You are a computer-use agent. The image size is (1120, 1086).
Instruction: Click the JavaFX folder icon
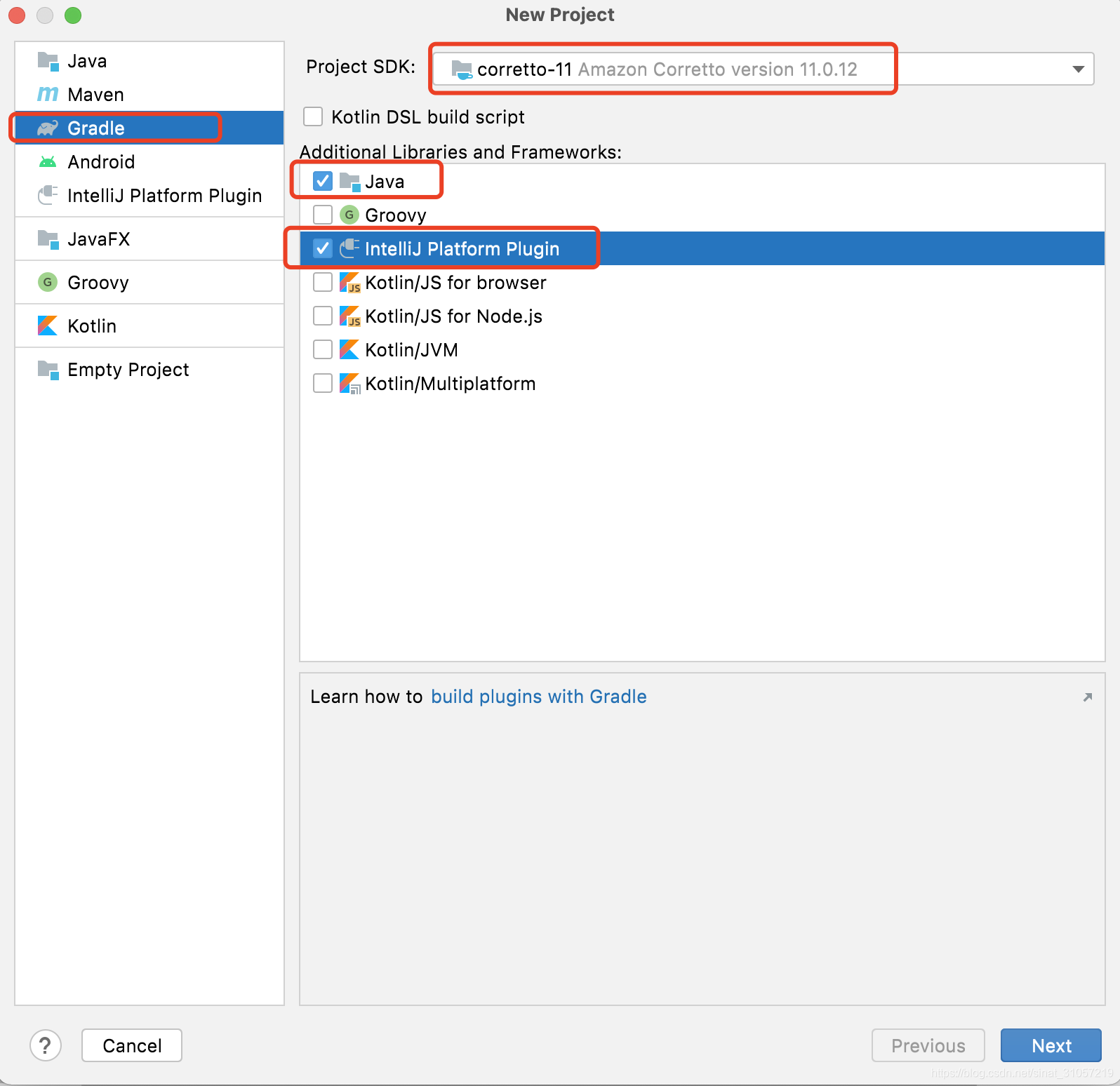[48, 239]
